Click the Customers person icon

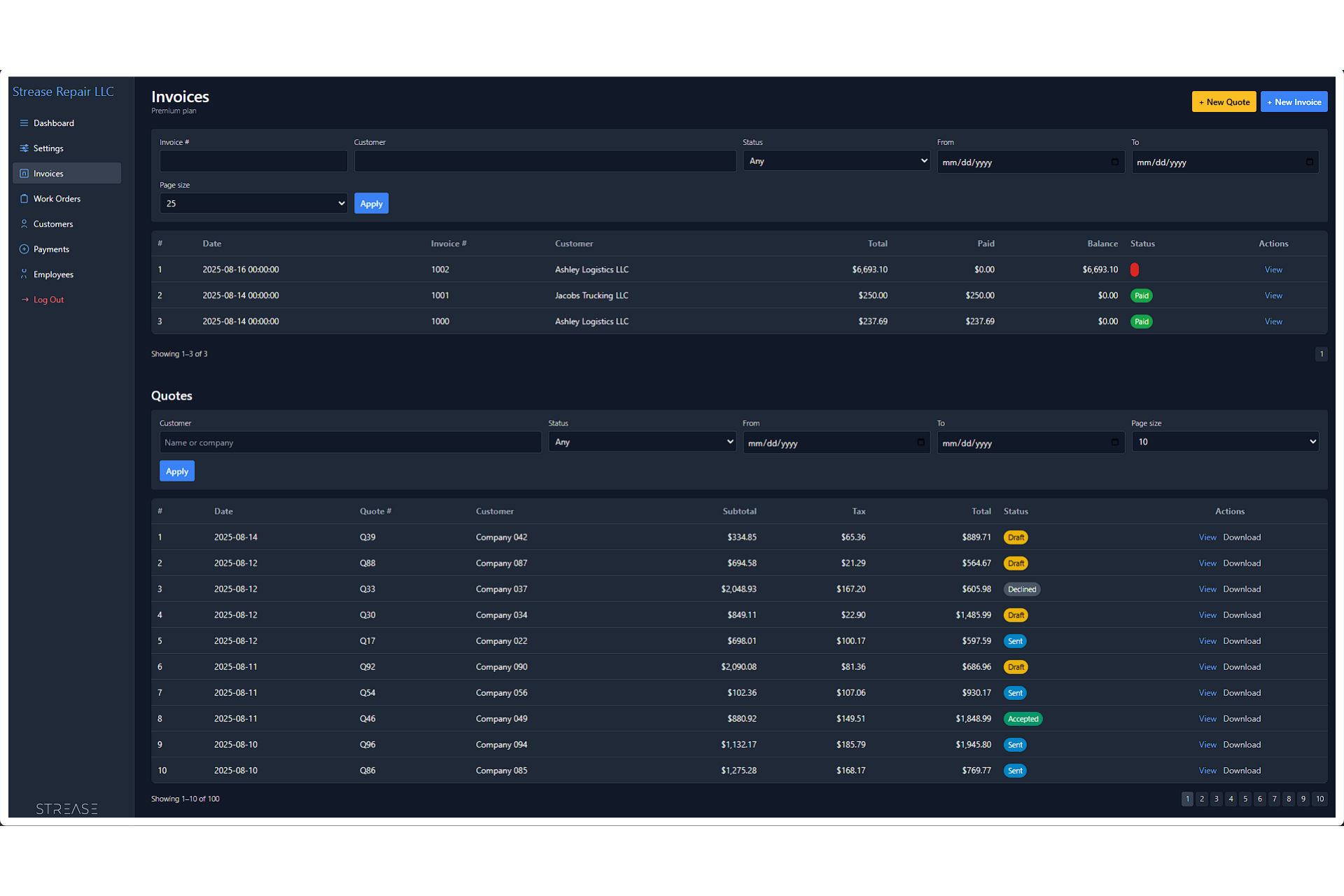pos(24,224)
